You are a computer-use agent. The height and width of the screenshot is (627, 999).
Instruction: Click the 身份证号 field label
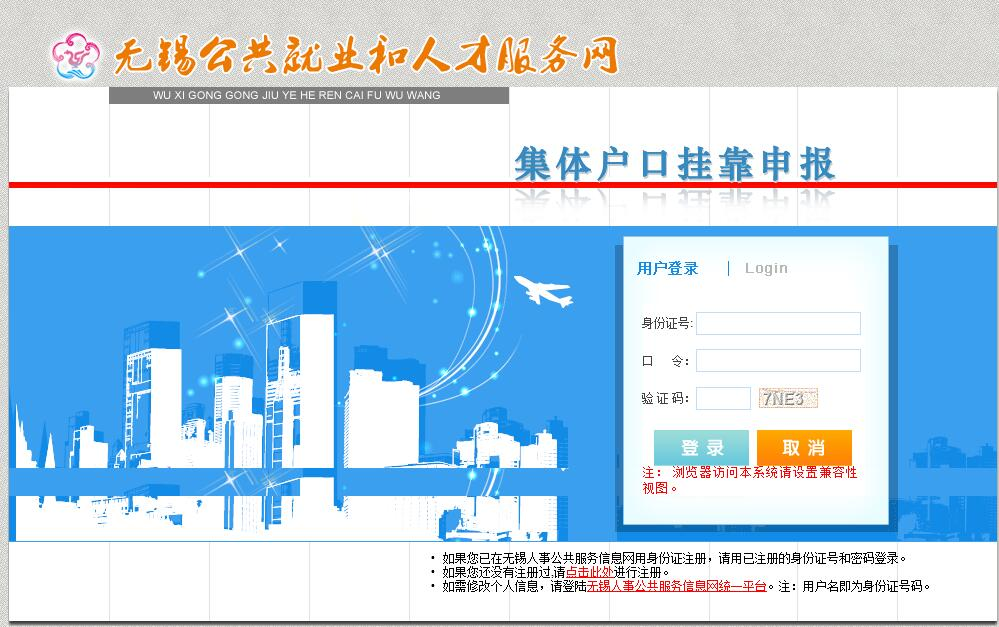pyautogui.click(x=666, y=323)
